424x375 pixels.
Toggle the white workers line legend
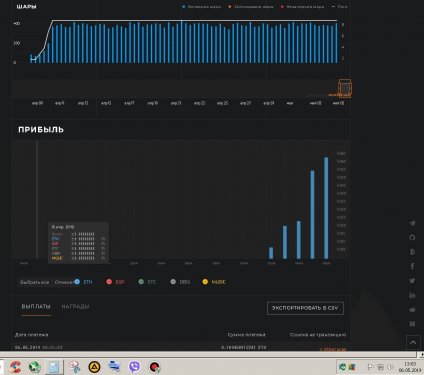[340, 7]
